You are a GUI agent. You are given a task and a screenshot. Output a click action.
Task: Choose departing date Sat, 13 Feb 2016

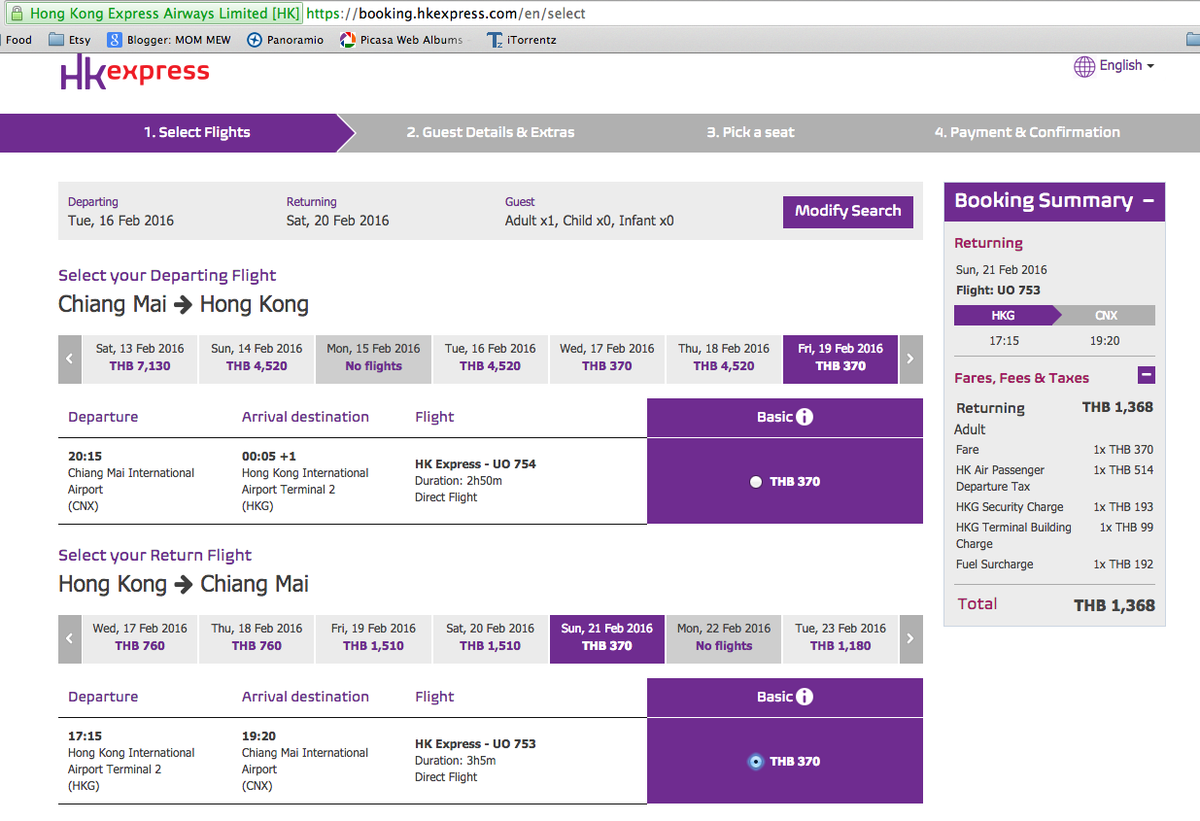140,357
